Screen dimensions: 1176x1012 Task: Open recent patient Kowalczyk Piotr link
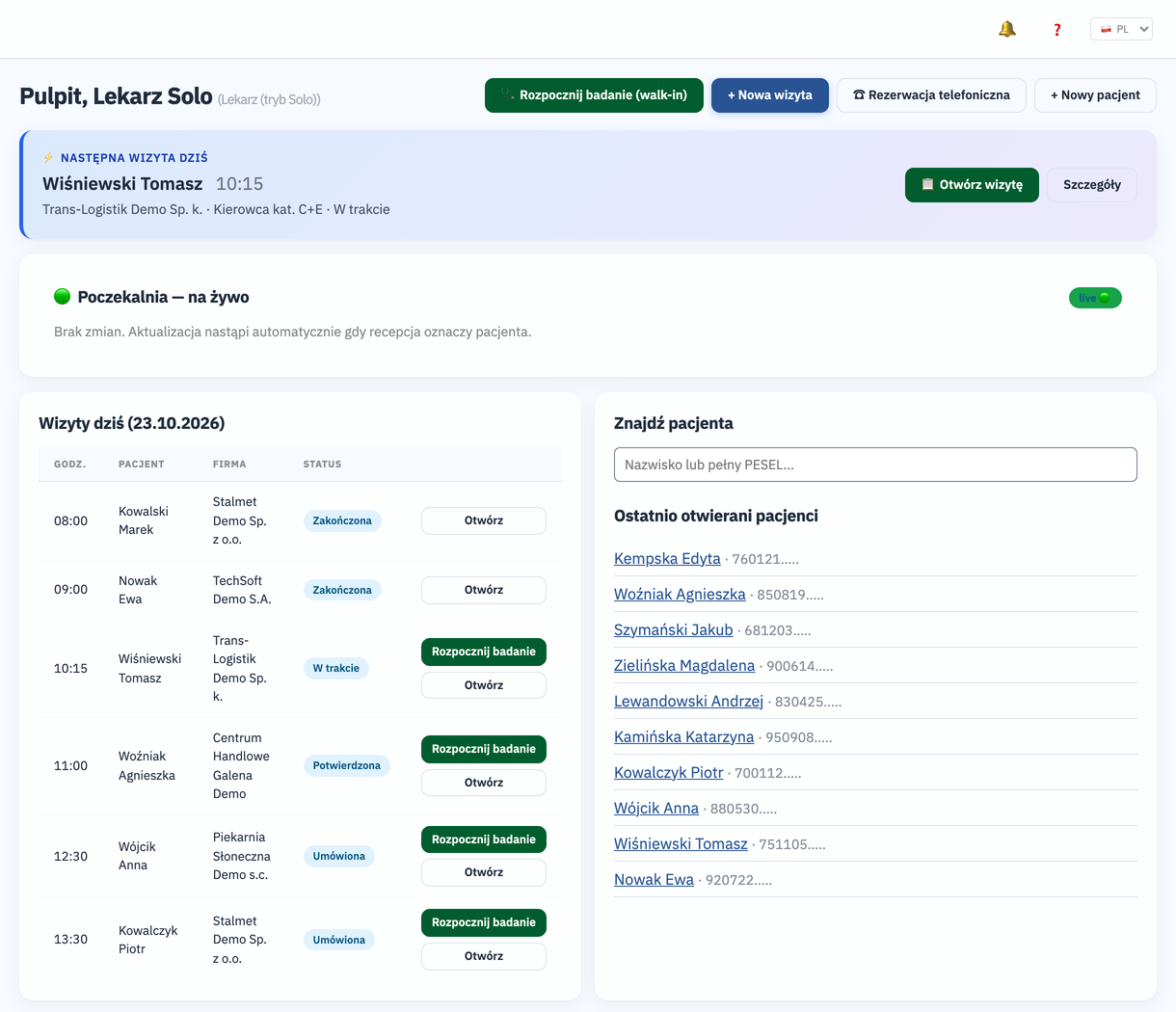click(668, 773)
